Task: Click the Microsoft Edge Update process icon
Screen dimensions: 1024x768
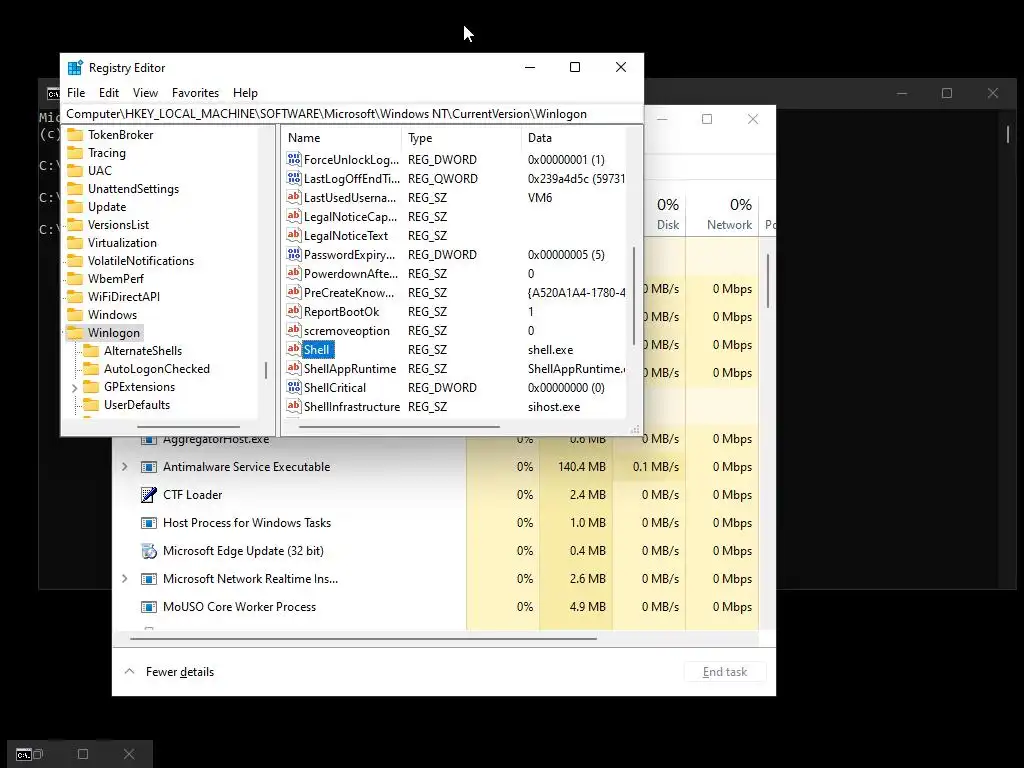Action: pyautogui.click(x=149, y=551)
